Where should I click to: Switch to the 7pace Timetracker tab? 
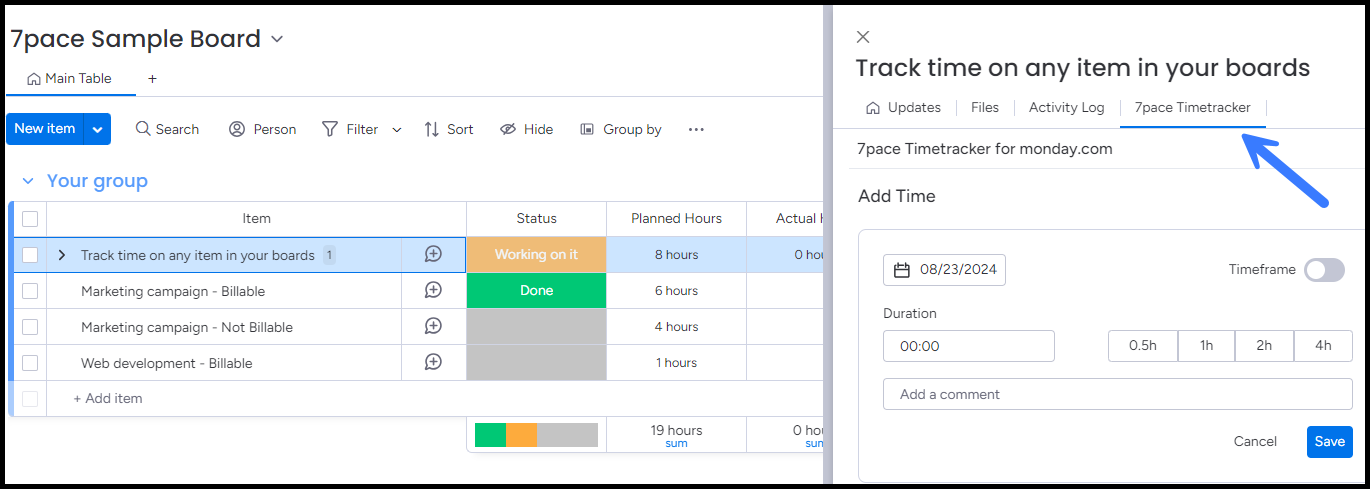pos(1193,107)
